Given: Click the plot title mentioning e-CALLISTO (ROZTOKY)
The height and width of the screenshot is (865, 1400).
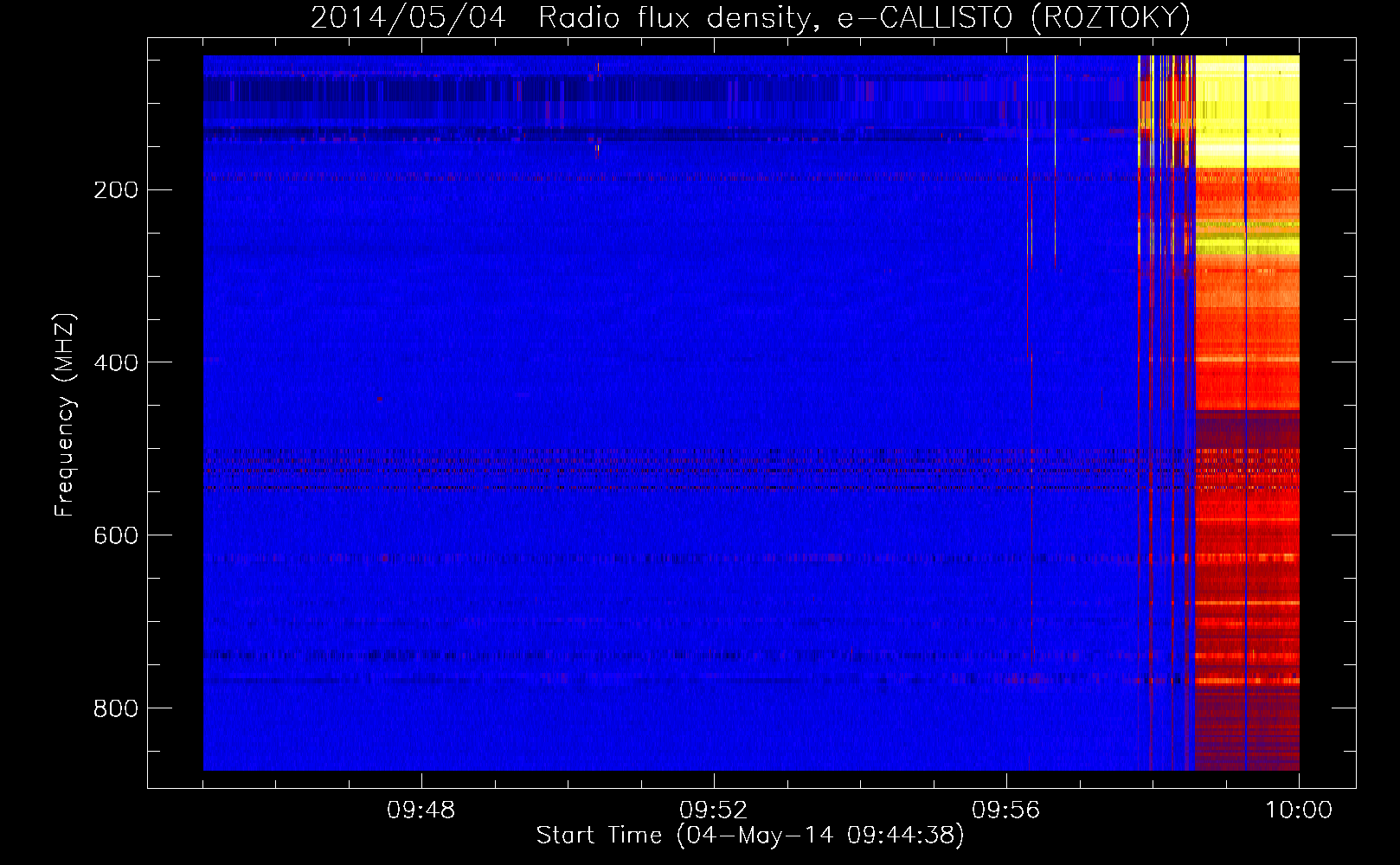Looking at the screenshot, I should 750,17.
